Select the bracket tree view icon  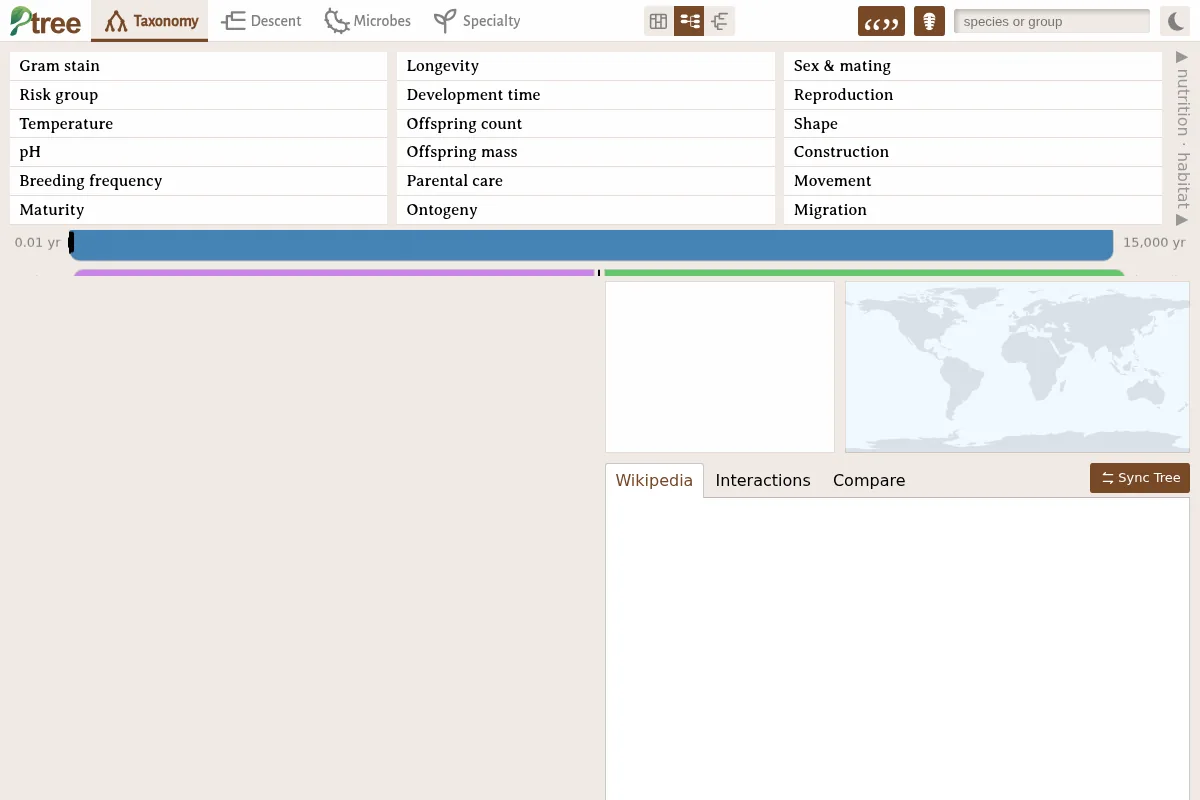coord(719,21)
